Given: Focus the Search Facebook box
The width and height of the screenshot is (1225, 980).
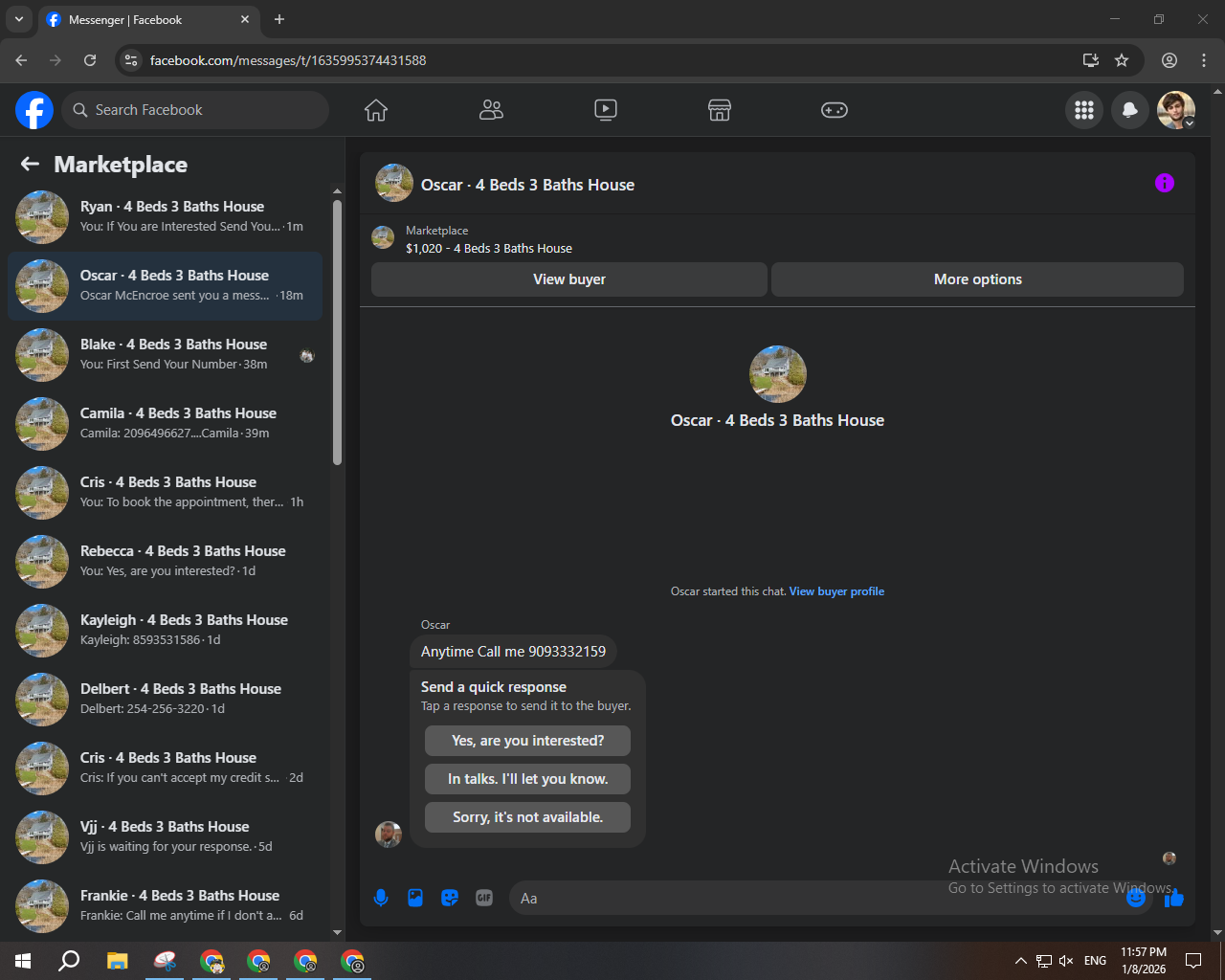Looking at the screenshot, I should click(x=195, y=110).
